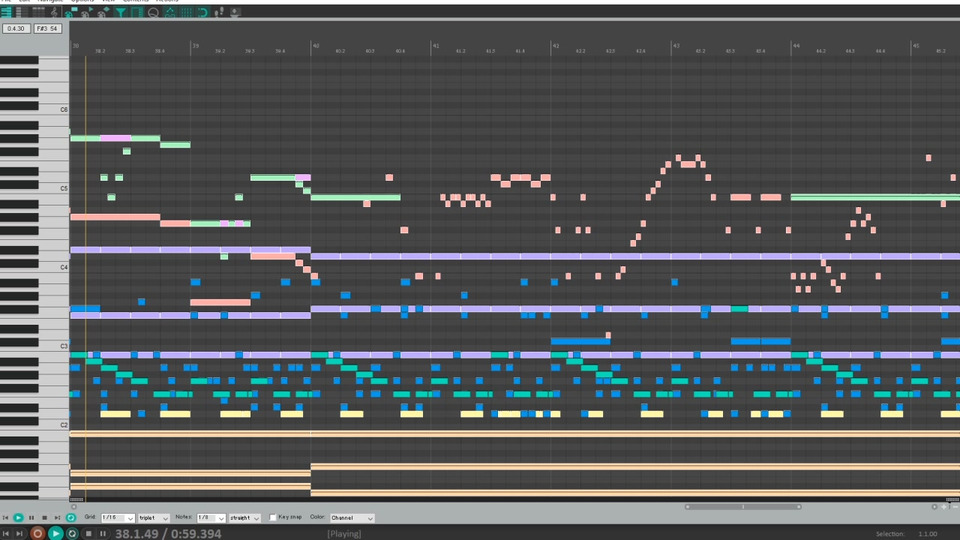Click measure 43 on the ruler

(x=676, y=46)
